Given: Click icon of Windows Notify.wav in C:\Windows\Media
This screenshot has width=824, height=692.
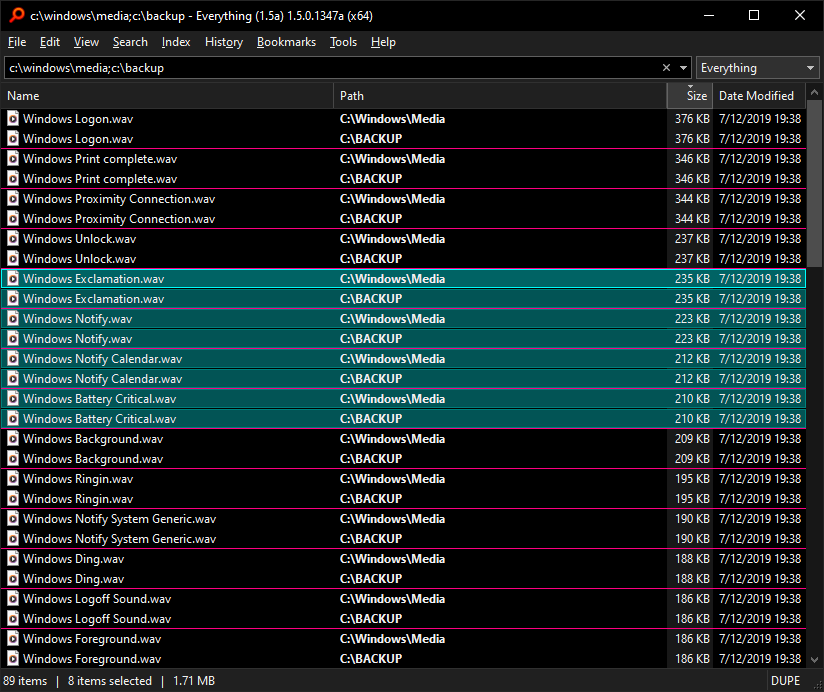Looking at the screenshot, I should click(x=13, y=318).
